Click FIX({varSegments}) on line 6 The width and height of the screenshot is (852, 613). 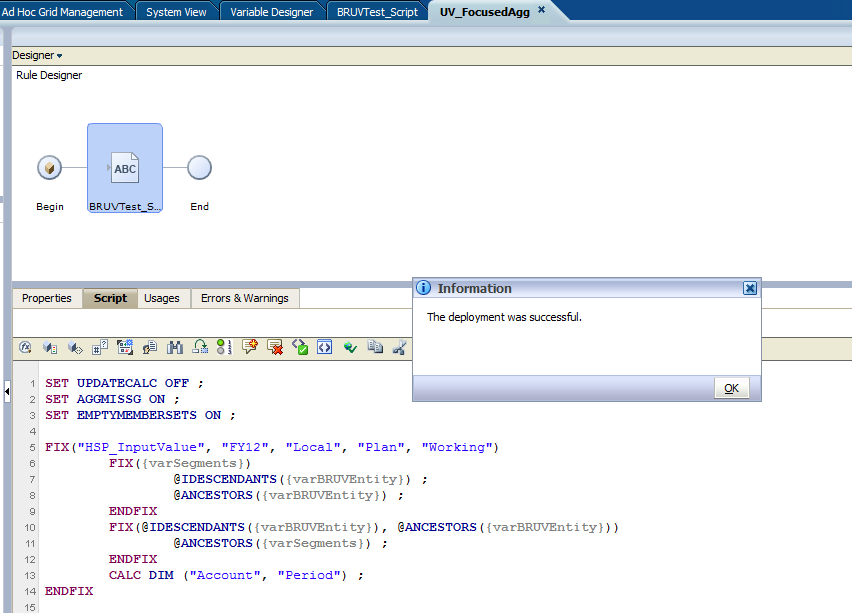[180, 463]
